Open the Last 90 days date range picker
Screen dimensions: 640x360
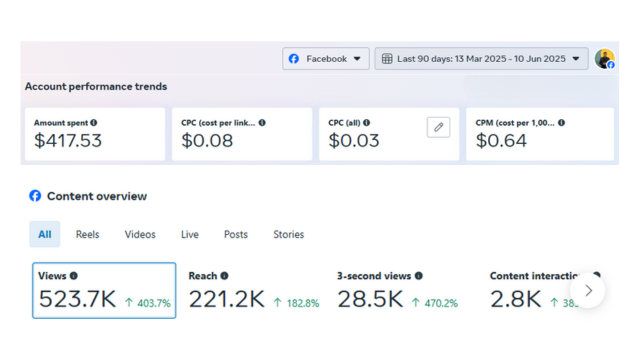pyautogui.click(x=481, y=59)
